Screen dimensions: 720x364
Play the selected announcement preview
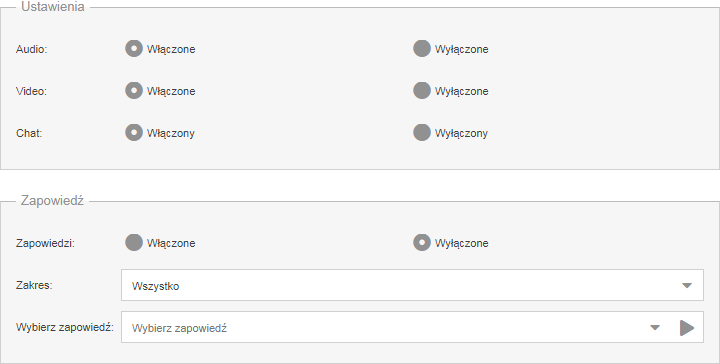pyautogui.click(x=687, y=328)
